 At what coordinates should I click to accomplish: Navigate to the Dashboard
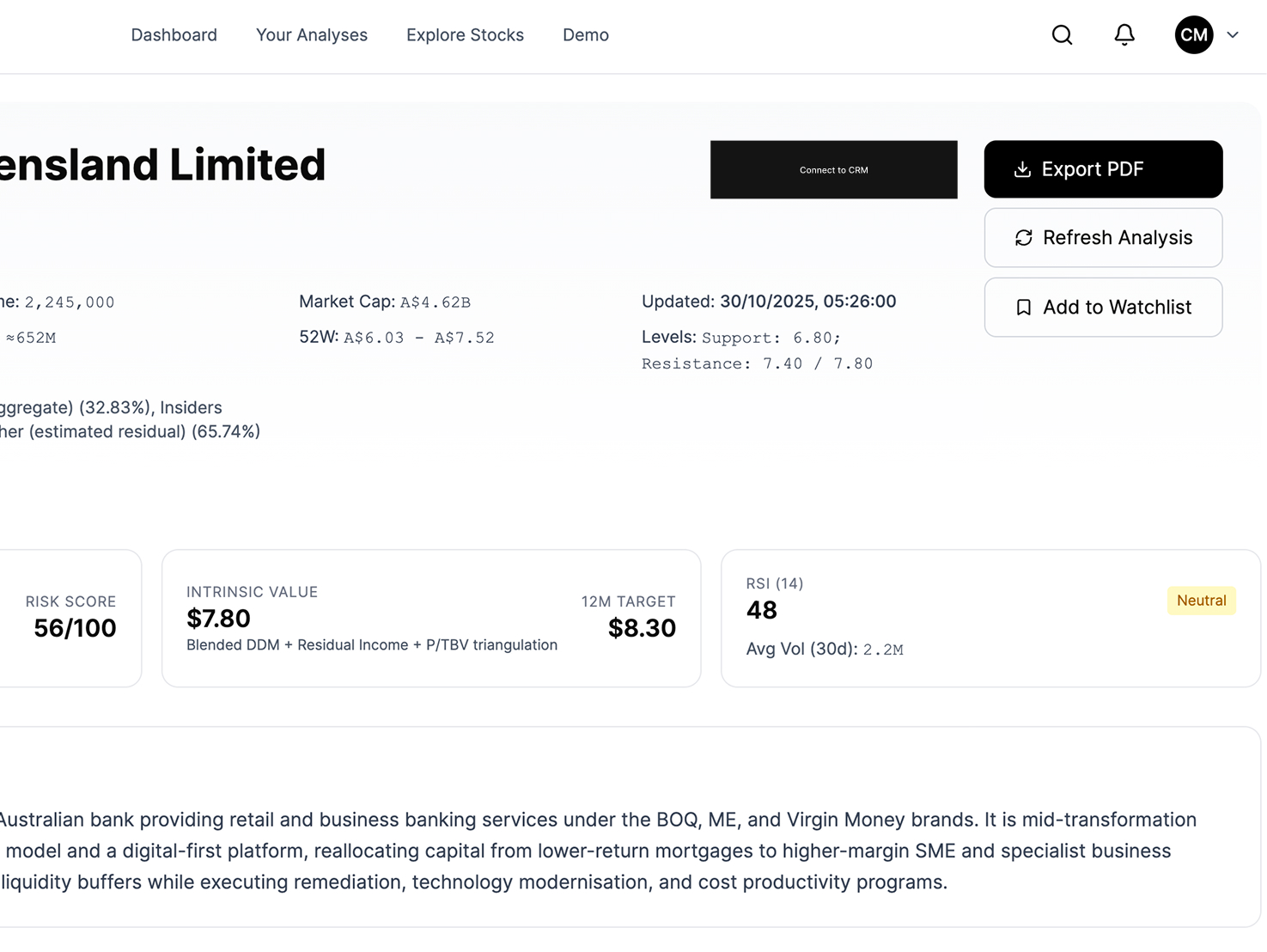174,35
